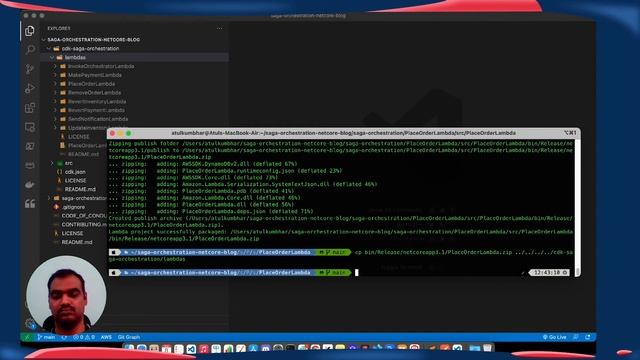The height and width of the screenshot is (360, 640).
Task: Expand the PlaceOrderLambda folder
Action: [56, 84]
